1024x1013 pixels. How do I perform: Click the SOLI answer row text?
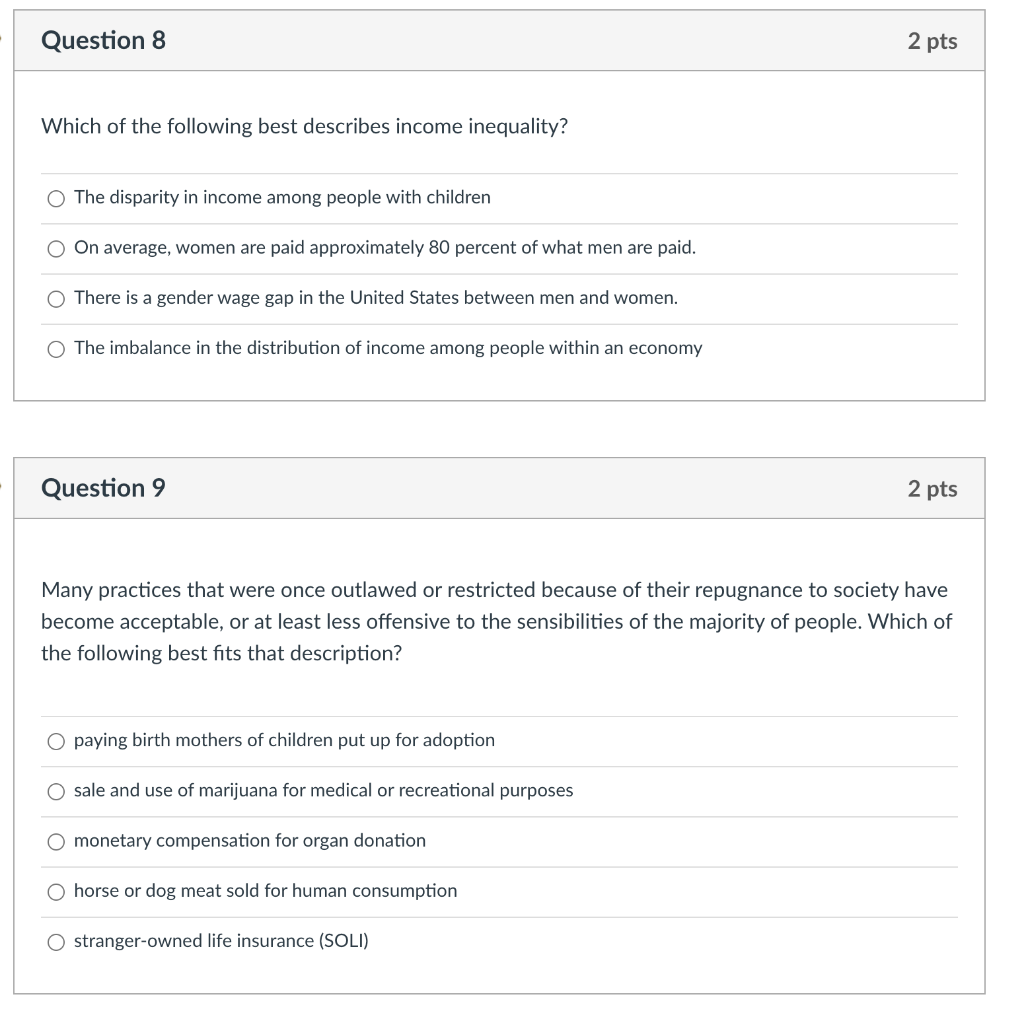tap(221, 941)
